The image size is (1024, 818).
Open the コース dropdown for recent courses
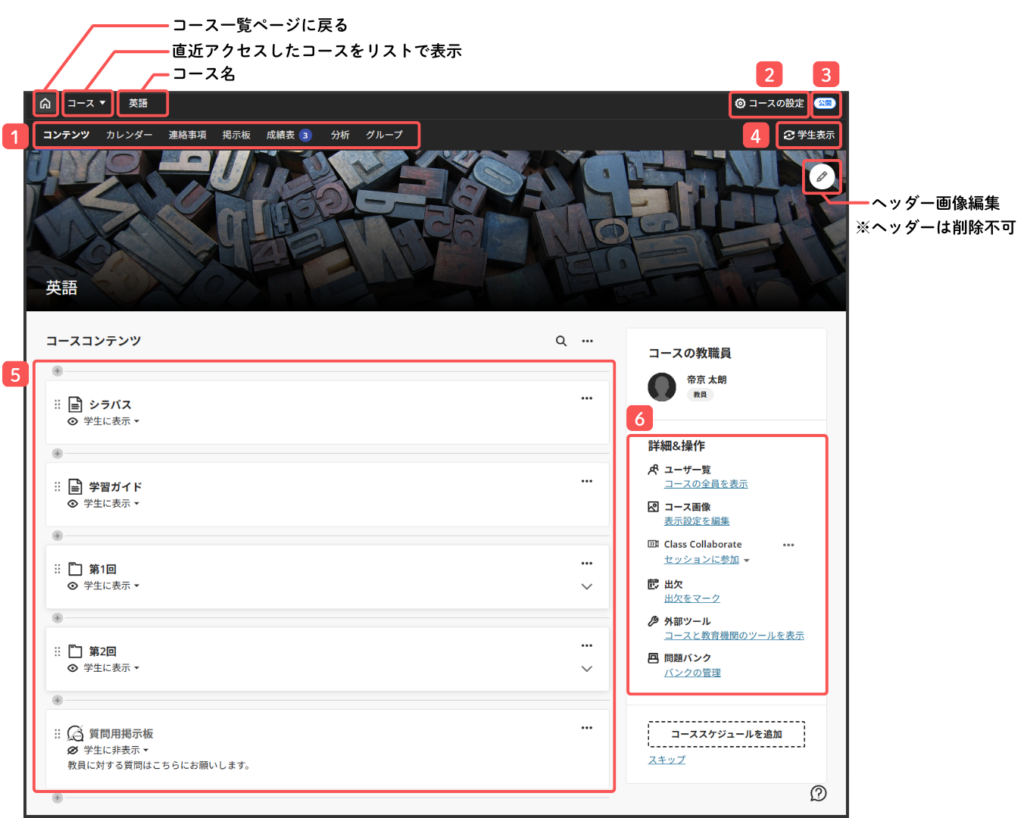click(86, 103)
